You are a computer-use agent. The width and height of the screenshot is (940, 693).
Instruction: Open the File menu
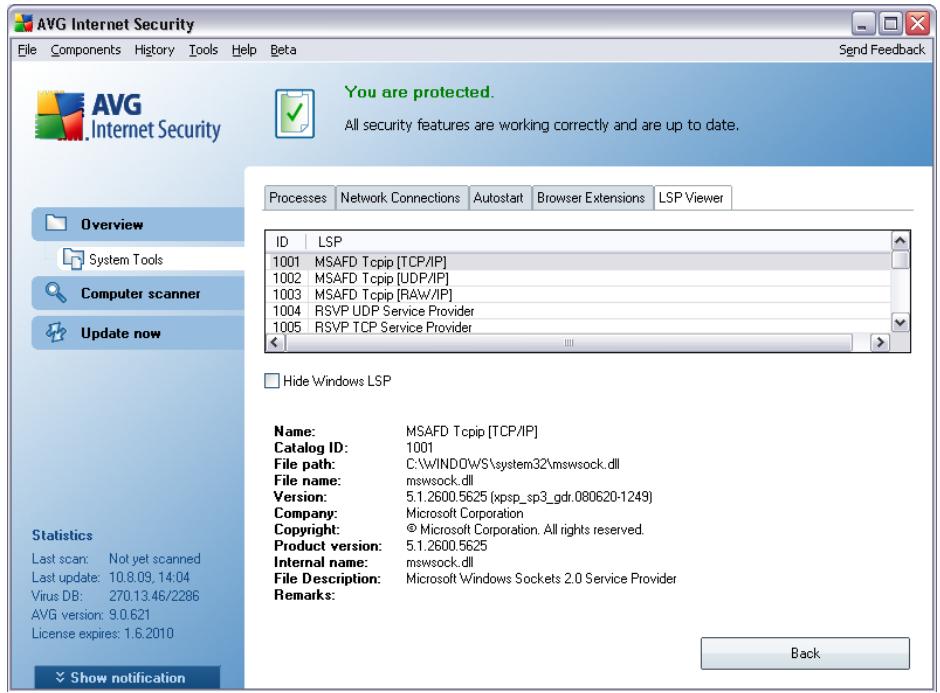pyautogui.click(x=27, y=50)
